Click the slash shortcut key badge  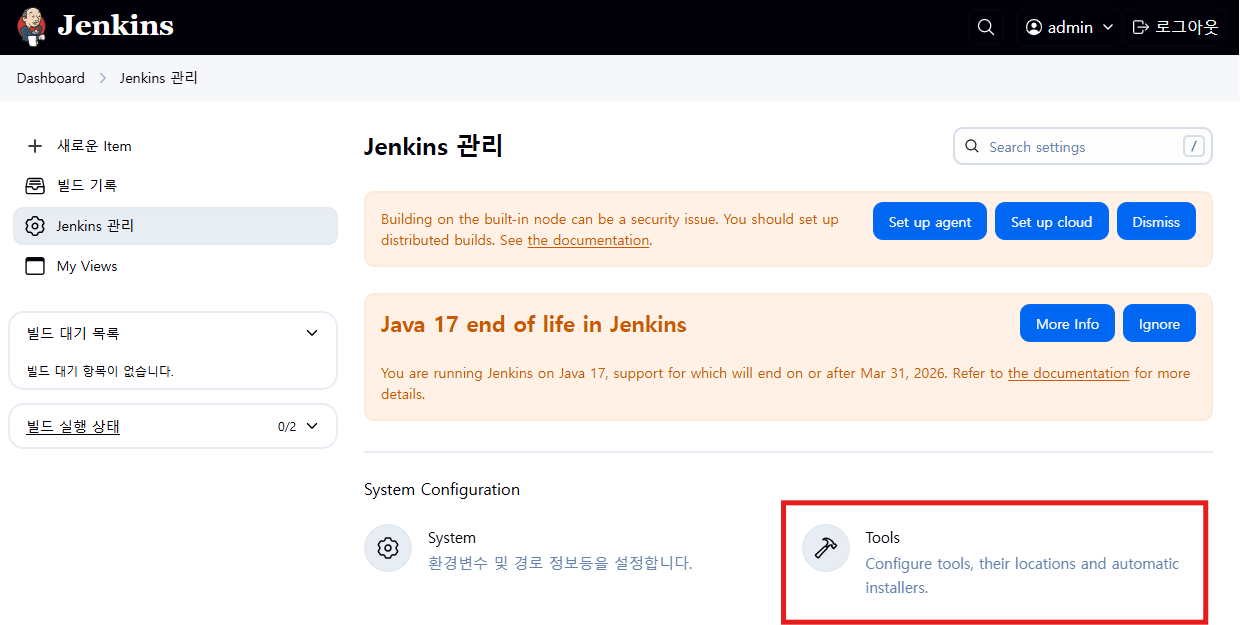pos(1193,146)
